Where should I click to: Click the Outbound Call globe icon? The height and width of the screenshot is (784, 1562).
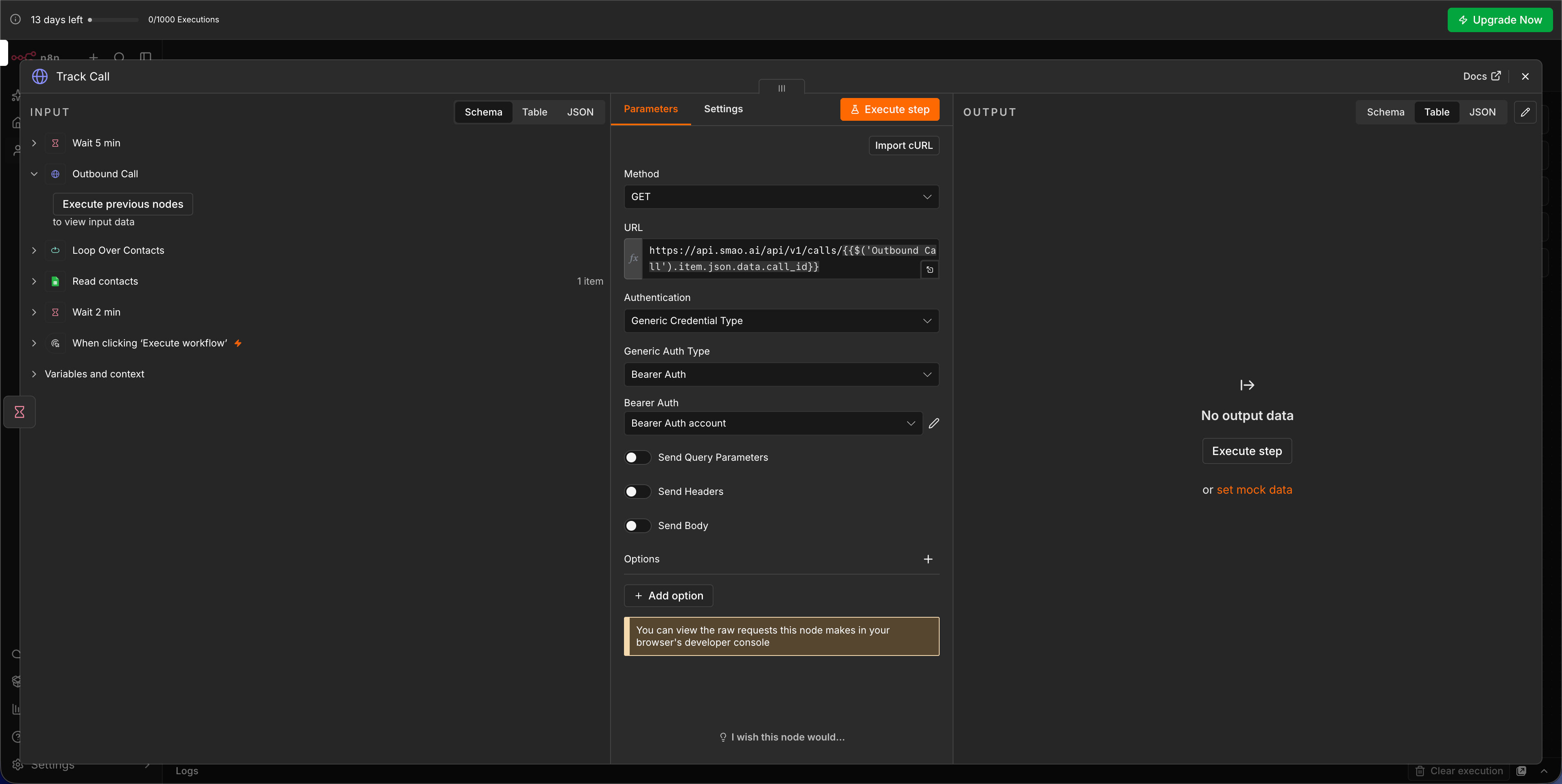pos(55,174)
